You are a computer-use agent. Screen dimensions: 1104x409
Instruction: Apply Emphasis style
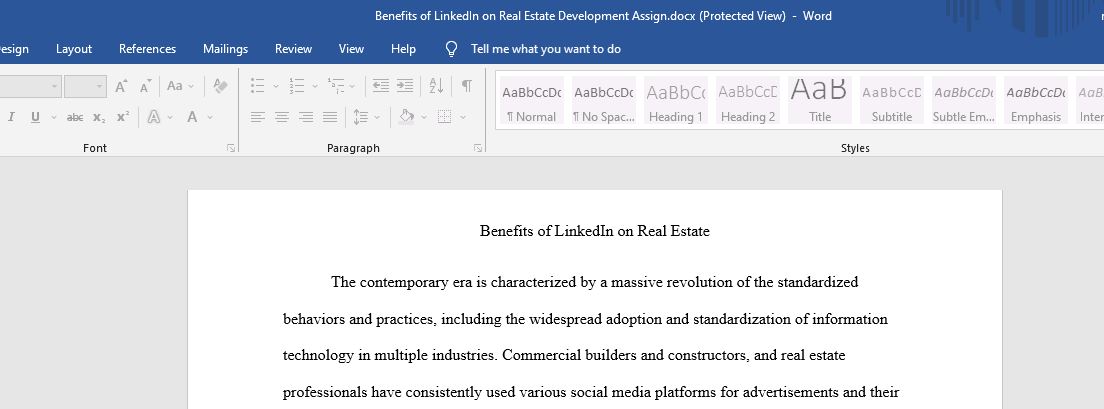tap(1036, 101)
